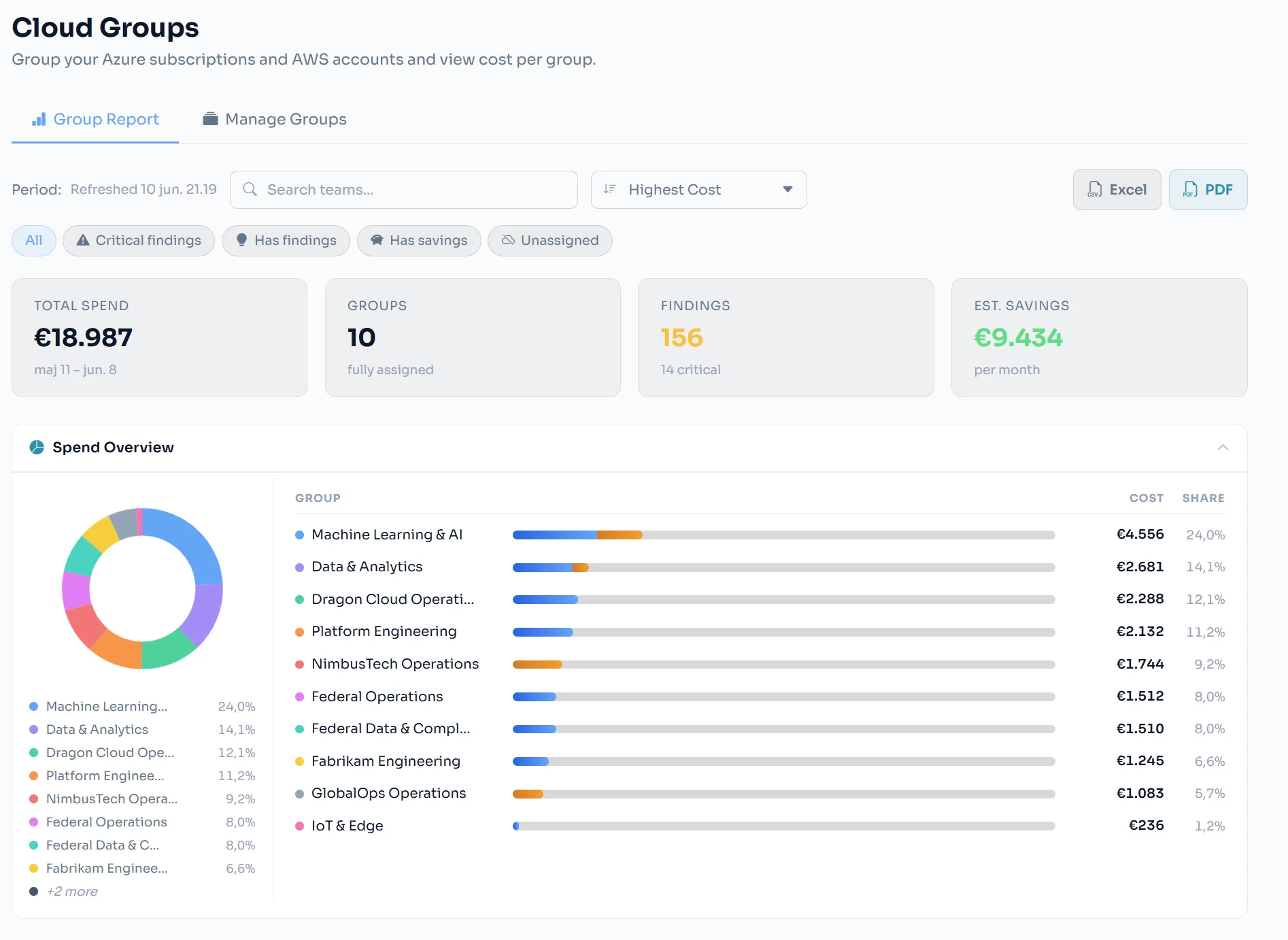Image resolution: width=1288 pixels, height=940 pixels.
Task: Toggle the Critical findings filter chip
Action: click(139, 241)
